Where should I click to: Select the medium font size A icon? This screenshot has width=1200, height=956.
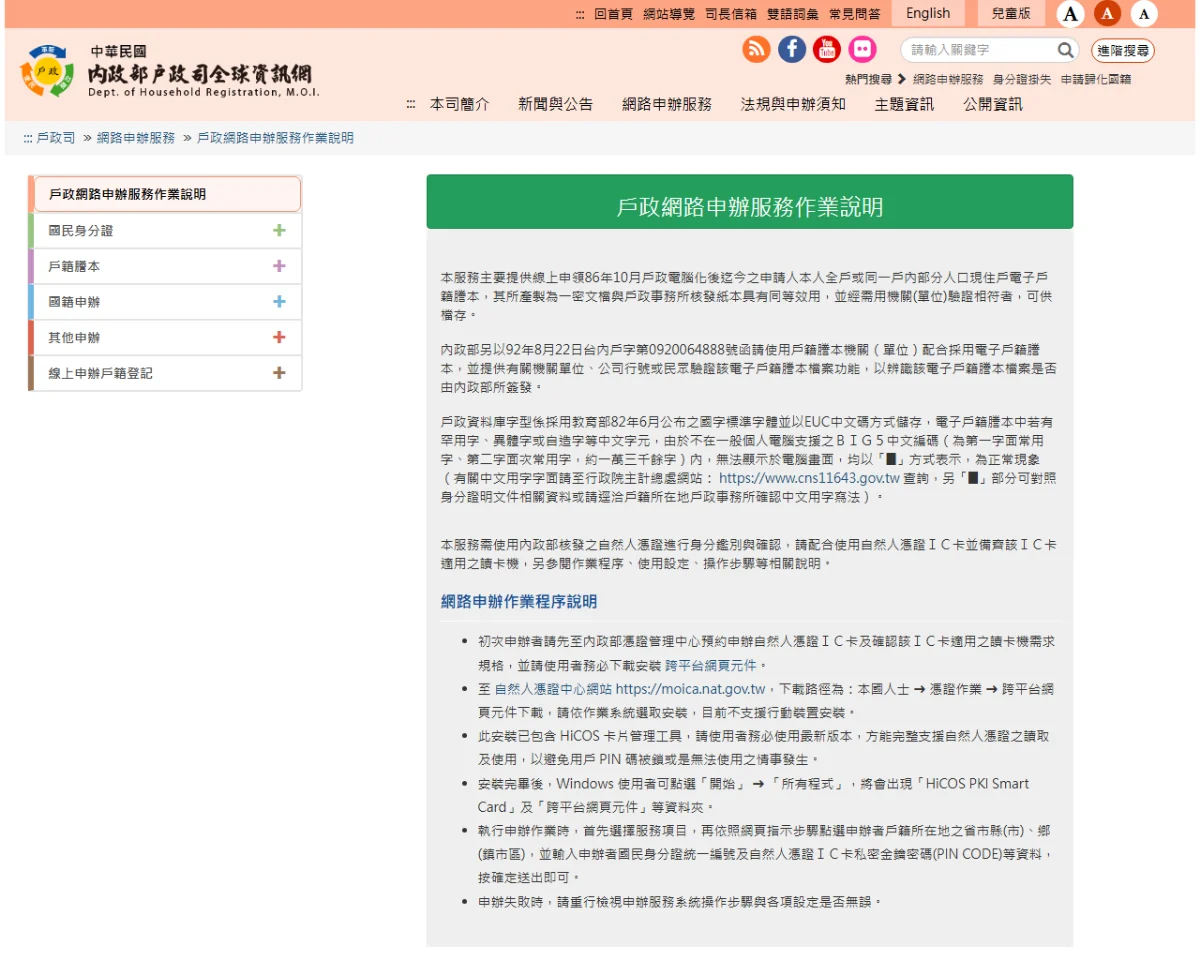coord(1108,13)
